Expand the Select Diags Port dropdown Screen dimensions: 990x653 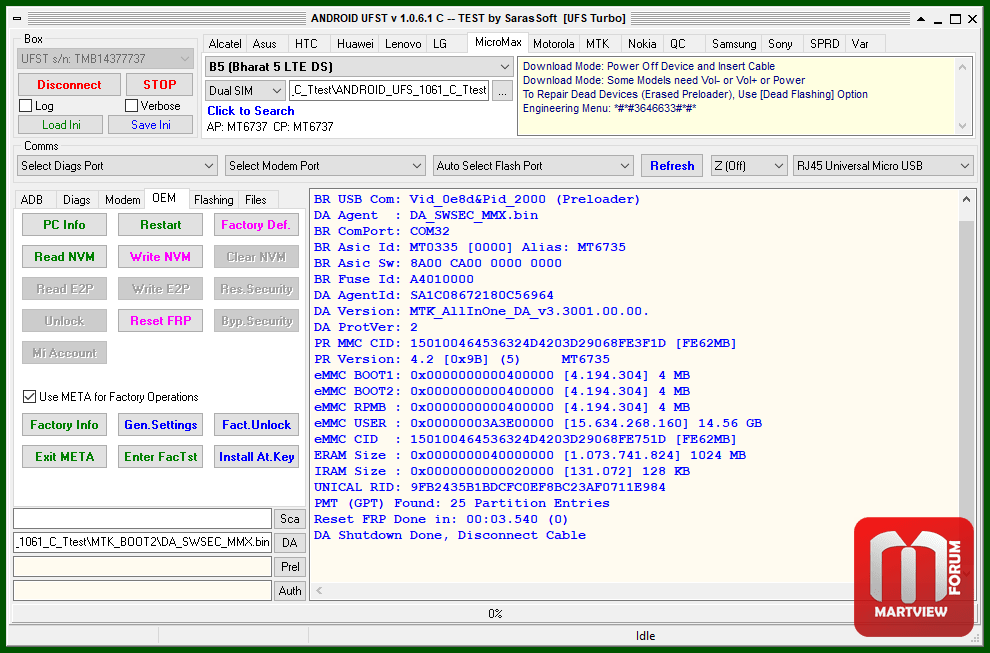pyautogui.click(x=117, y=166)
